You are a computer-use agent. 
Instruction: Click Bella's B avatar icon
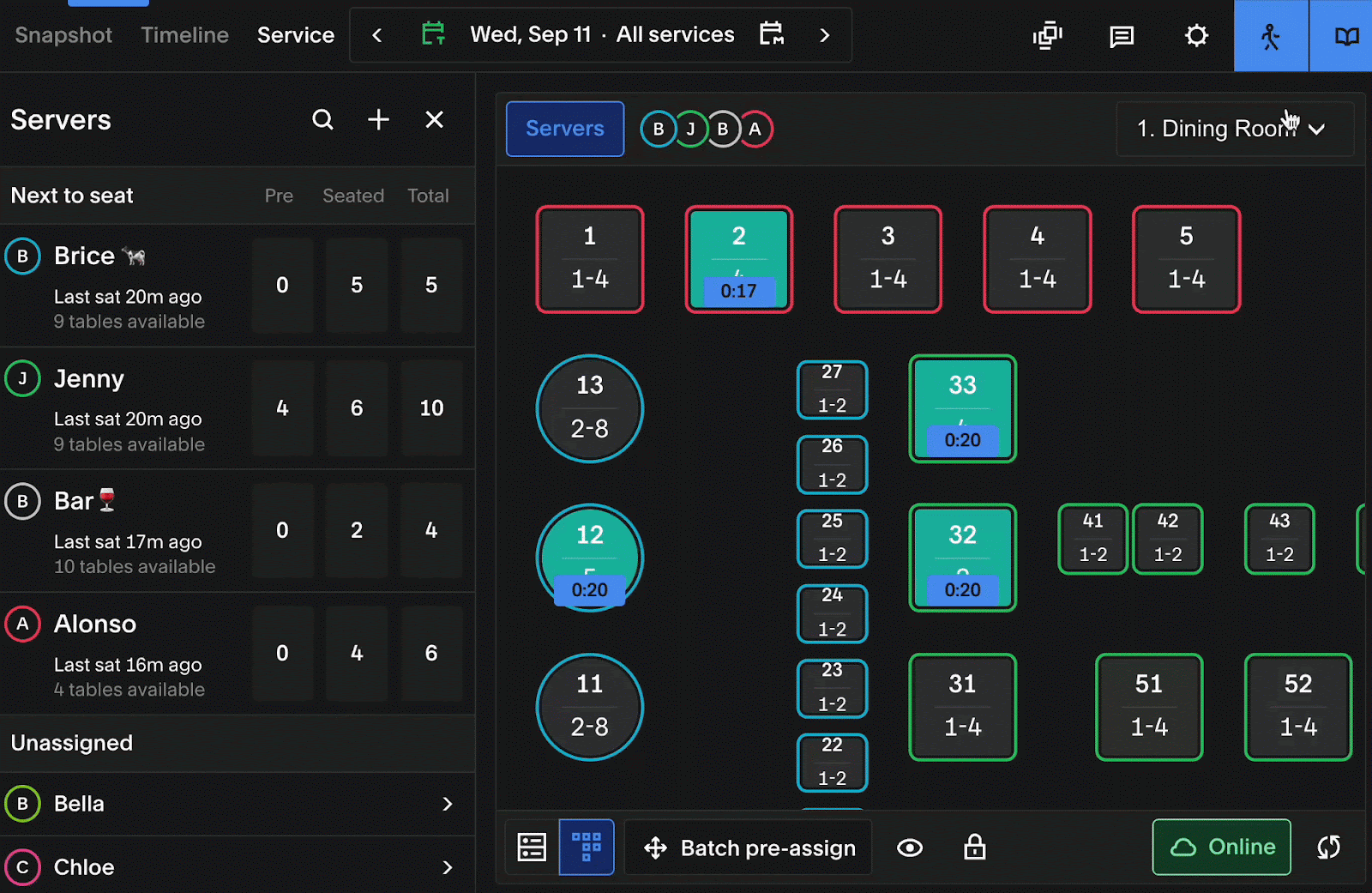(x=23, y=804)
